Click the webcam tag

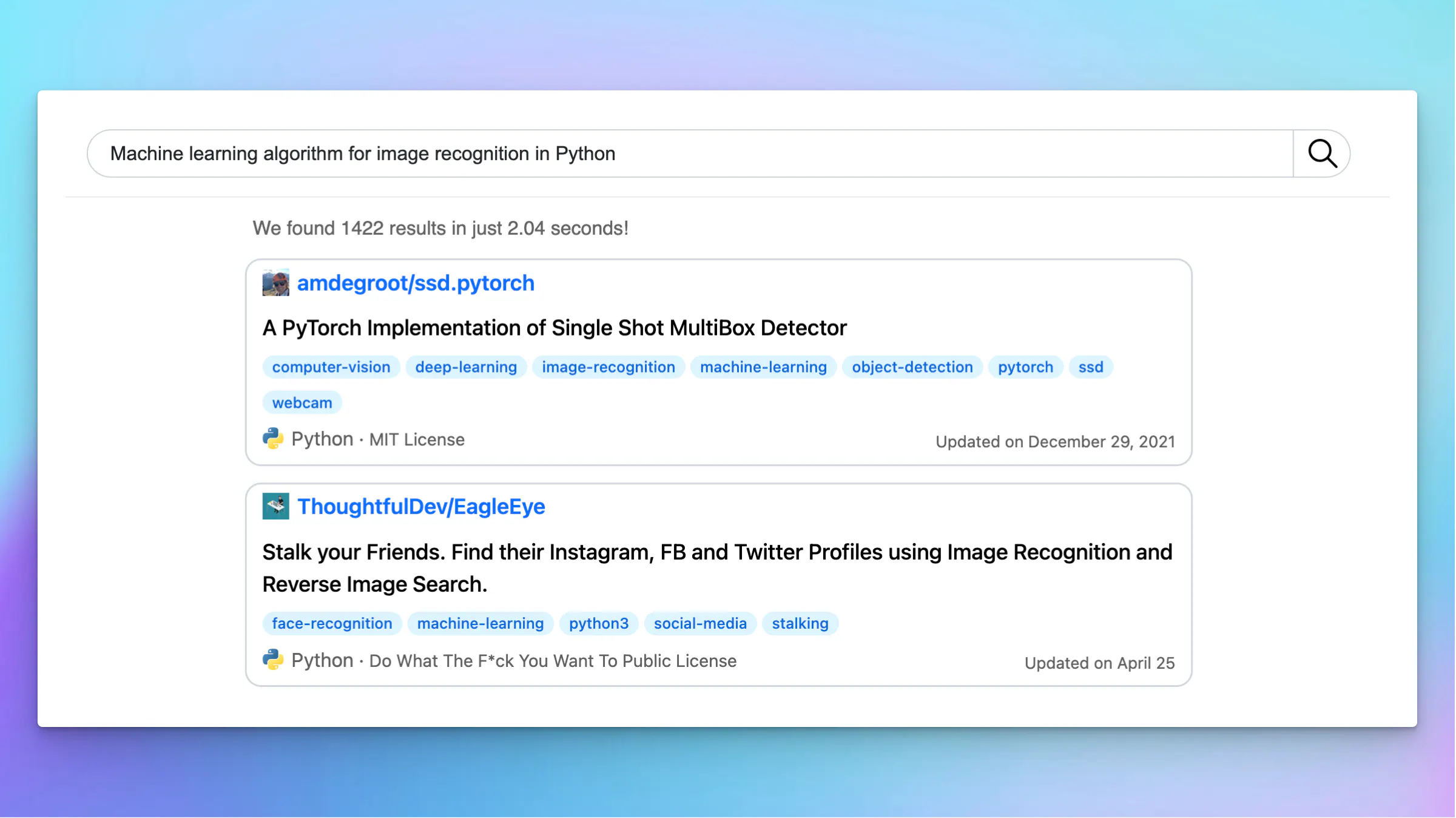click(302, 403)
